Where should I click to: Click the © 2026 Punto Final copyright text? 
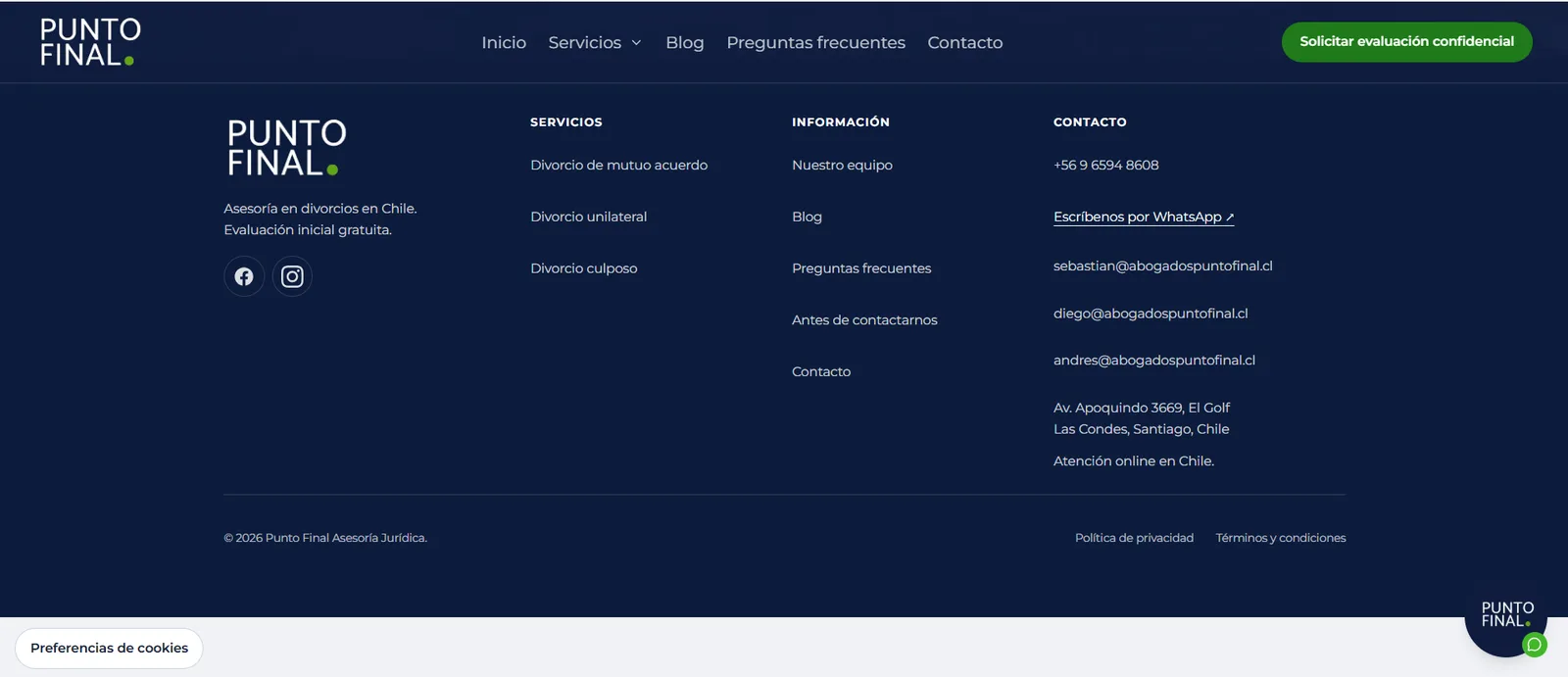click(x=325, y=538)
